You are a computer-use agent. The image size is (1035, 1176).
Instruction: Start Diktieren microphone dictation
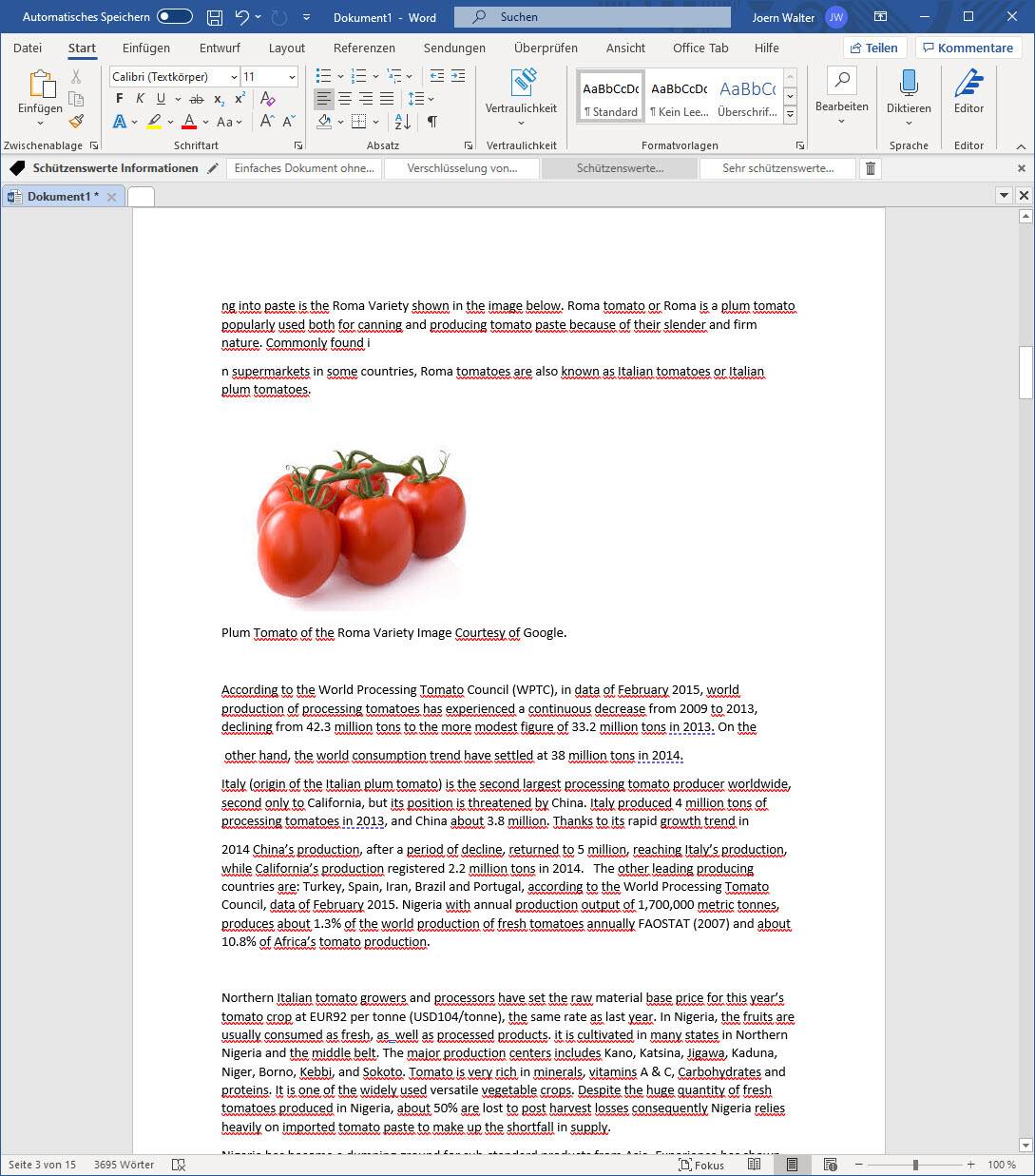click(x=908, y=91)
